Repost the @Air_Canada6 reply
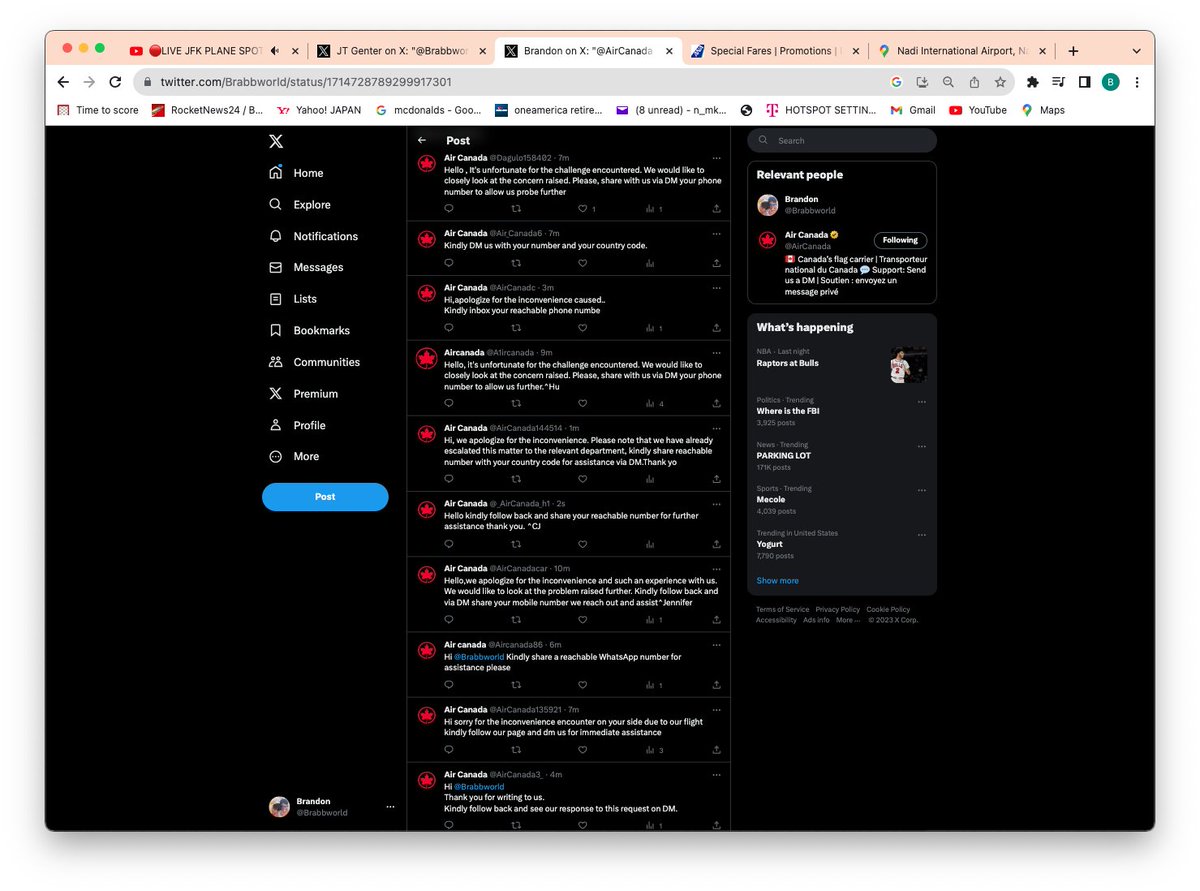This screenshot has width=1200, height=891. tap(516, 263)
